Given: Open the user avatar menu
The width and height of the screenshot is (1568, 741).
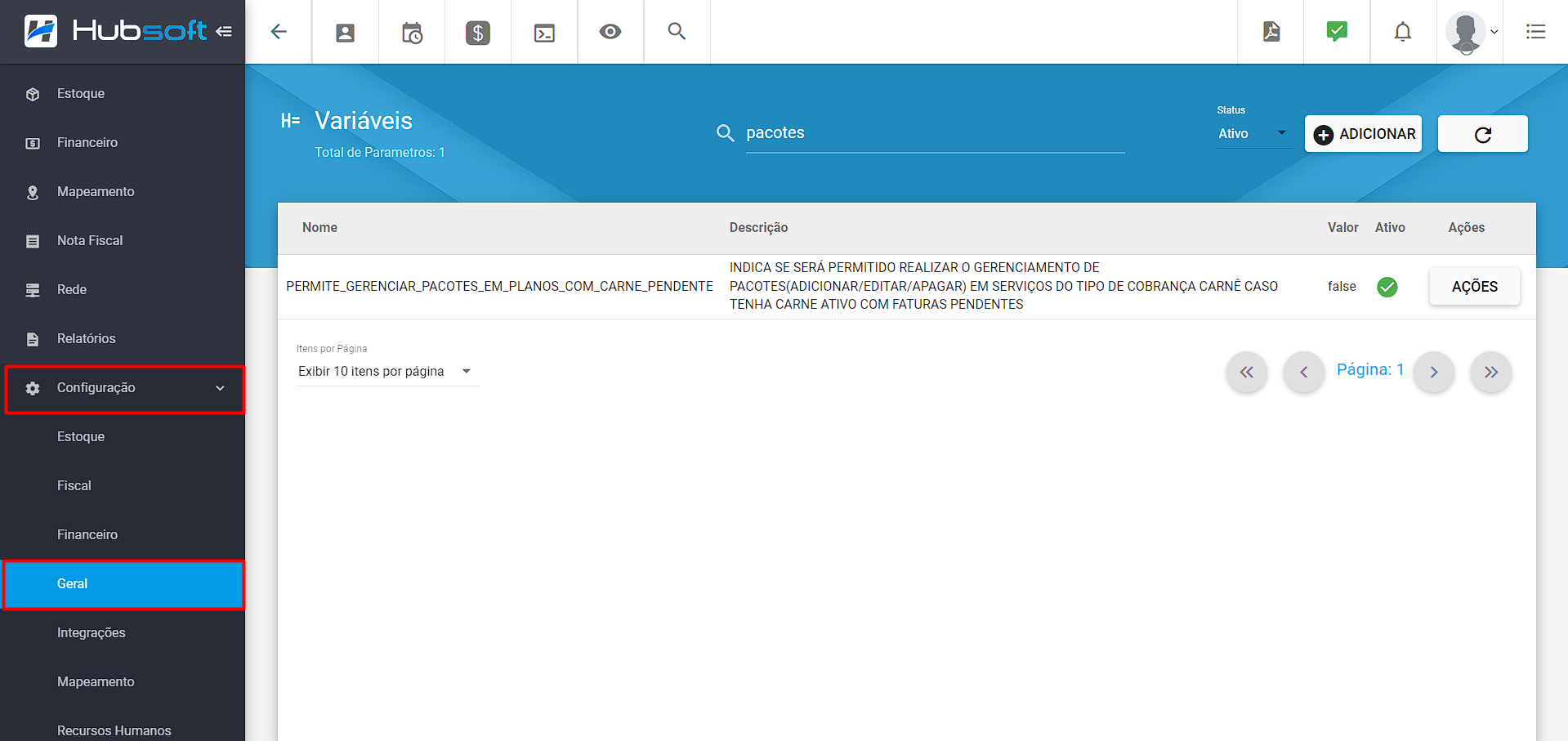Looking at the screenshot, I should (1471, 33).
